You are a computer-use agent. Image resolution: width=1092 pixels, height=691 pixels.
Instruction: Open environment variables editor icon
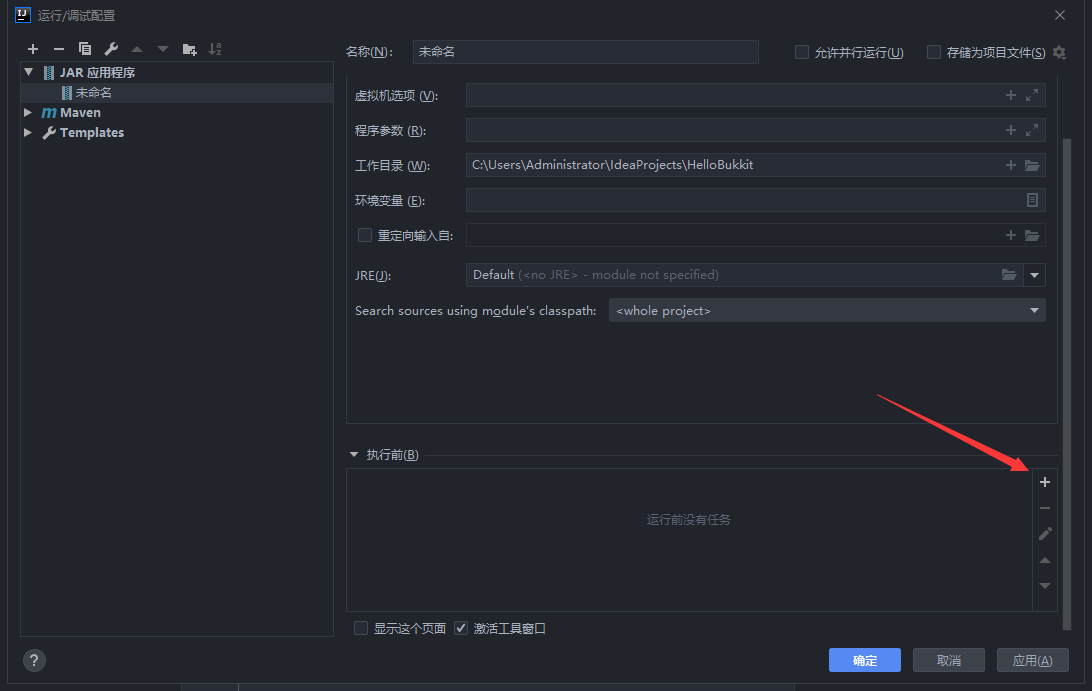pos(1033,200)
